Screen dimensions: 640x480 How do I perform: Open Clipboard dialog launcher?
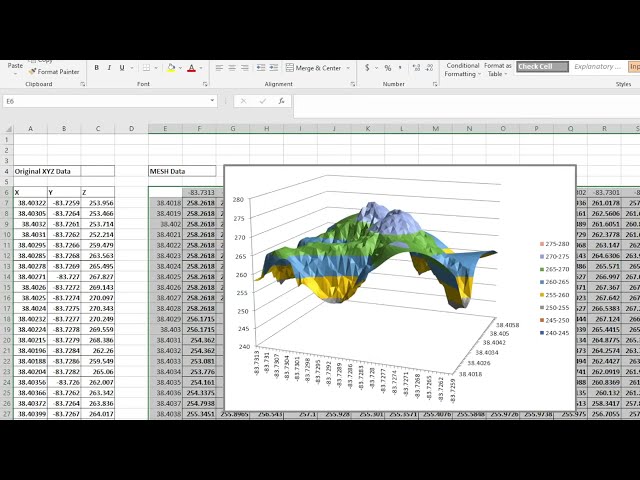point(82,84)
